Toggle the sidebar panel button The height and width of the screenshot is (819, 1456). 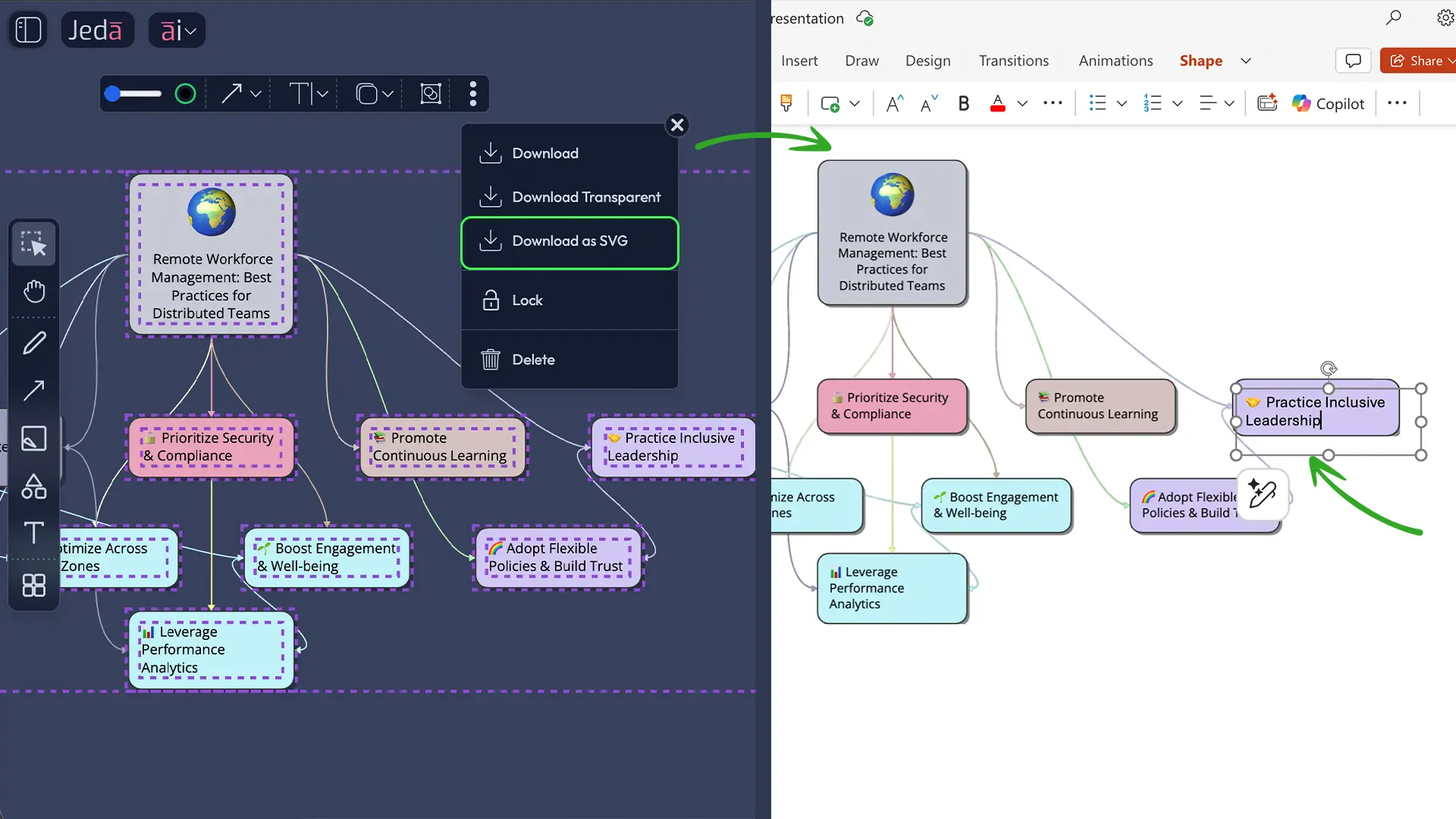coord(28,30)
